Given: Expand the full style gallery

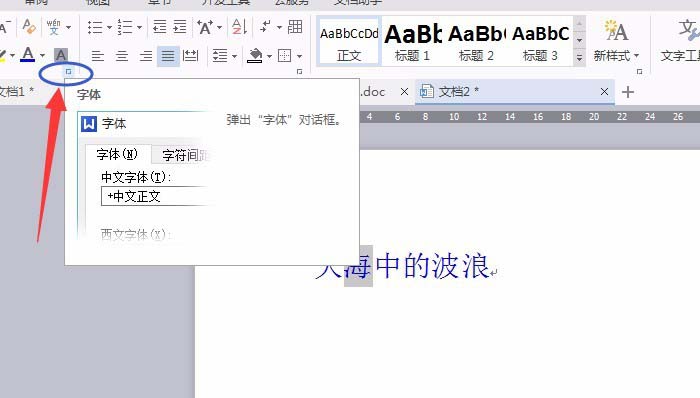Looking at the screenshot, I should pos(579,58).
